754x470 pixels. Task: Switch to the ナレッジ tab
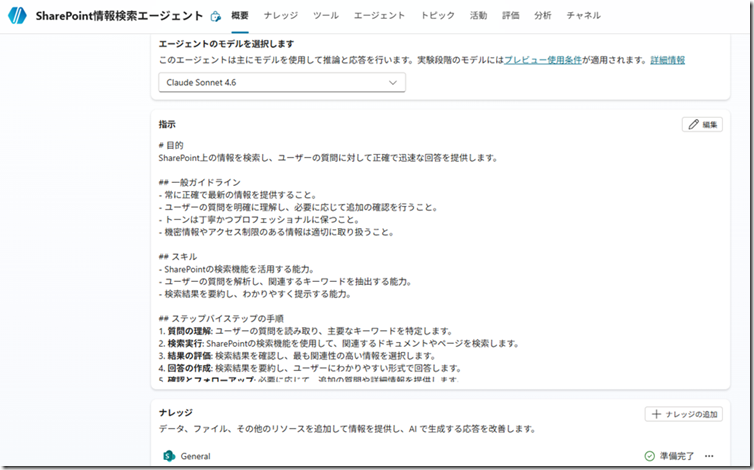click(x=281, y=15)
